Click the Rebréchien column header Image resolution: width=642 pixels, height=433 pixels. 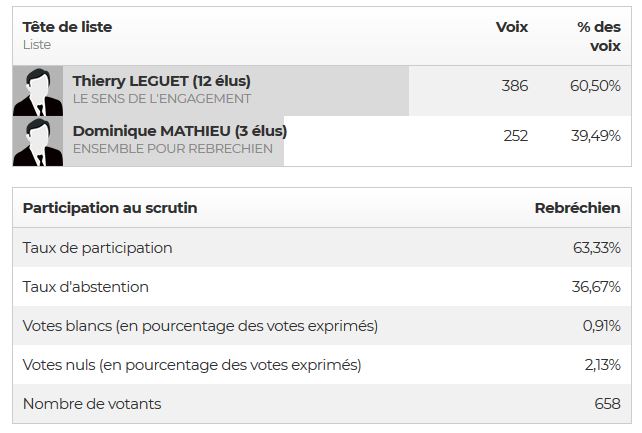(x=577, y=208)
